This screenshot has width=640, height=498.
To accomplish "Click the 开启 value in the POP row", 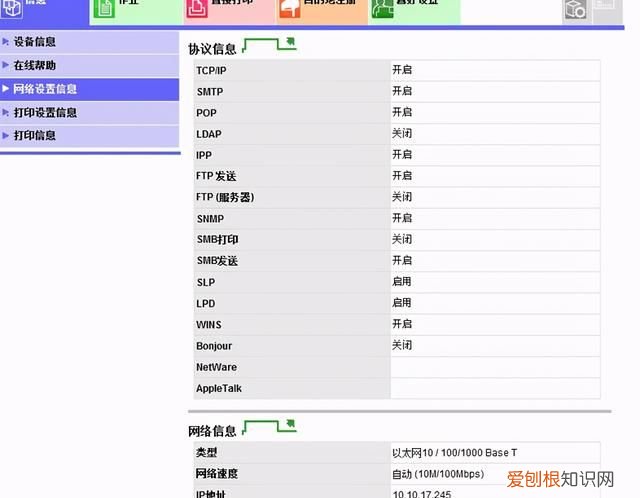I will tap(402, 112).
